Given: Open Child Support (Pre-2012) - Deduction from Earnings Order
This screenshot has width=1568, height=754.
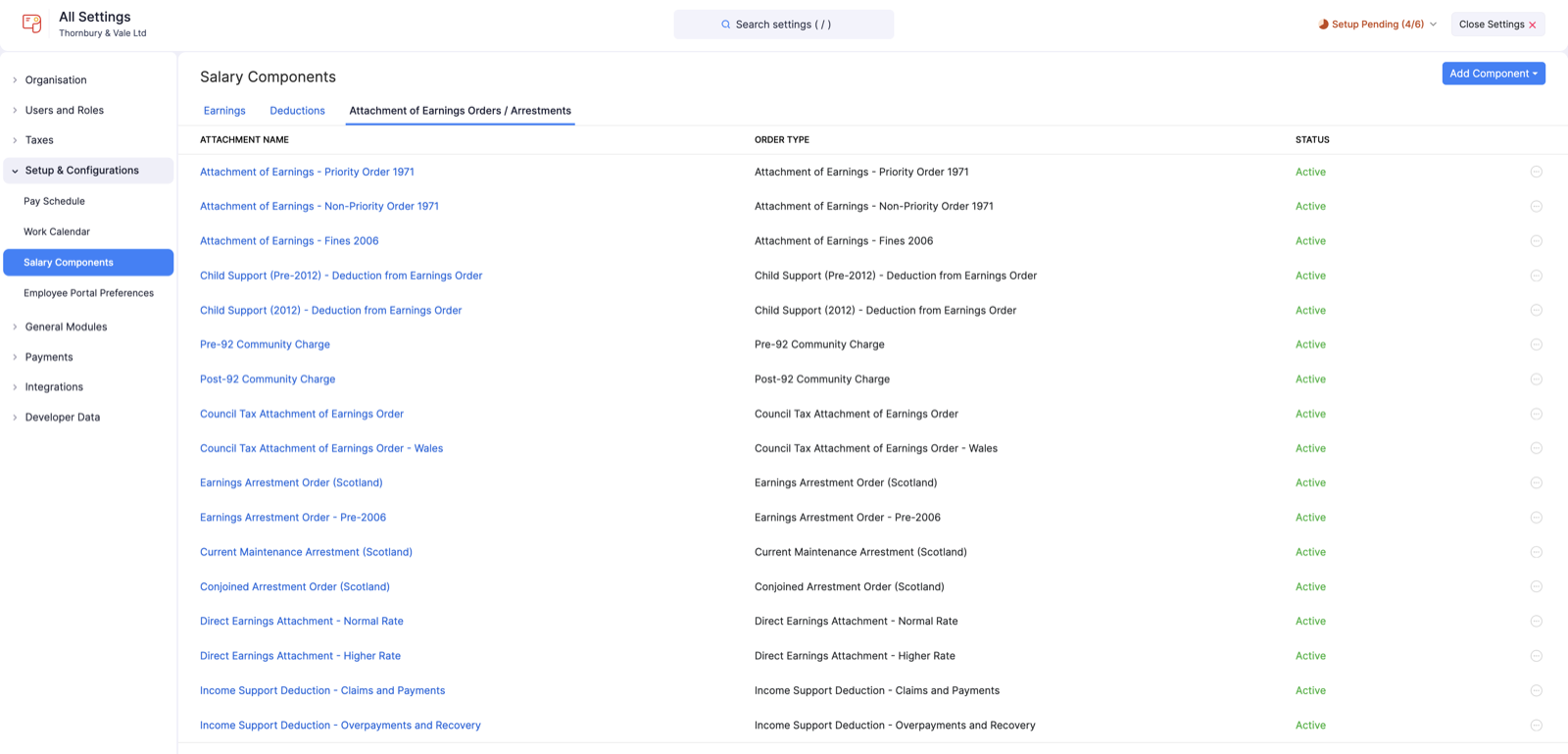Looking at the screenshot, I should (x=341, y=276).
